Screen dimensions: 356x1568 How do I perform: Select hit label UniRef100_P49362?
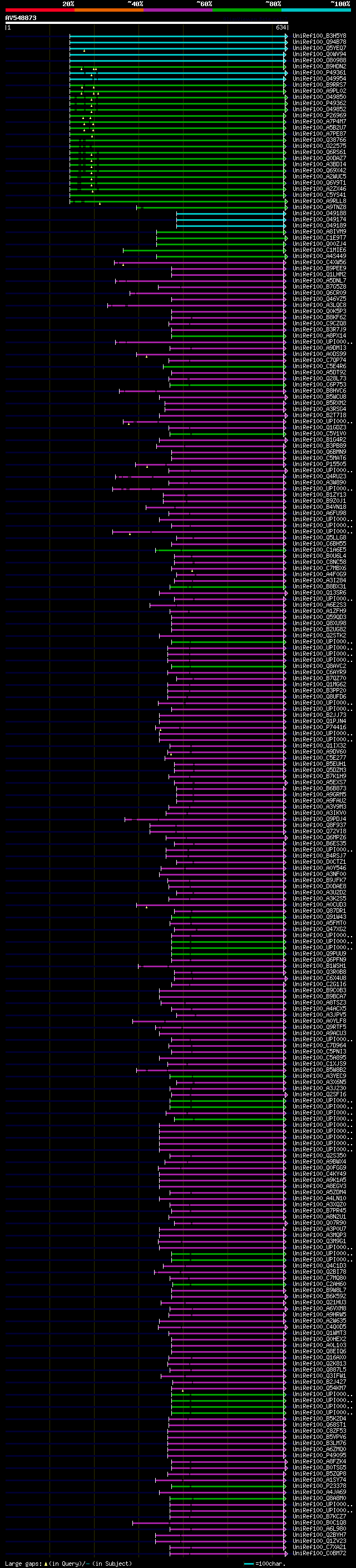pos(319,103)
